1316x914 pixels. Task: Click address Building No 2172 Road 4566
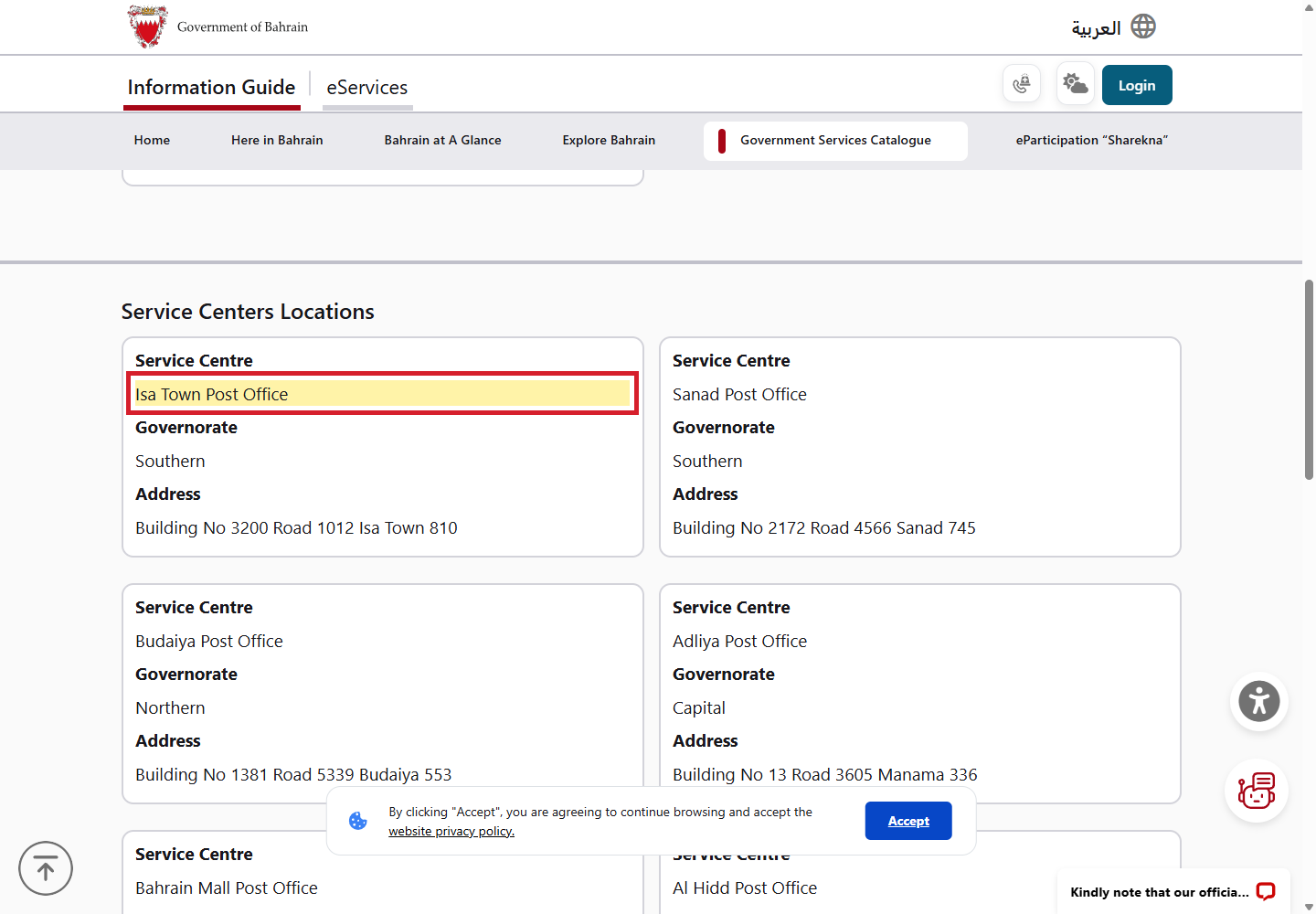(824, 527)
